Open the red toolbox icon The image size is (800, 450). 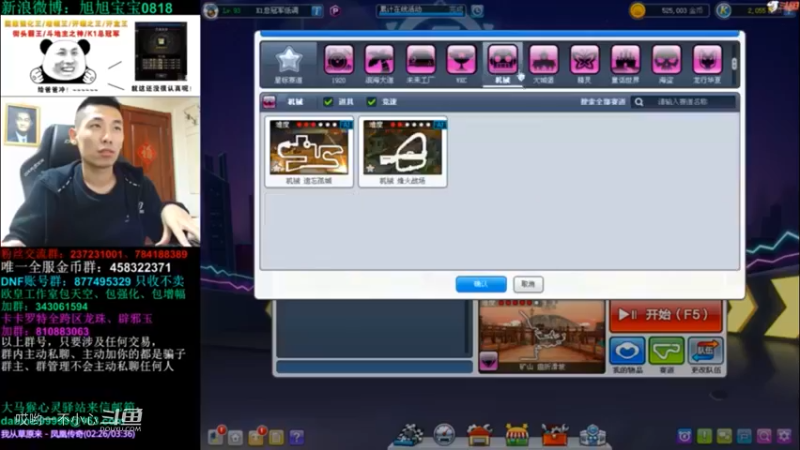[555, 434]
